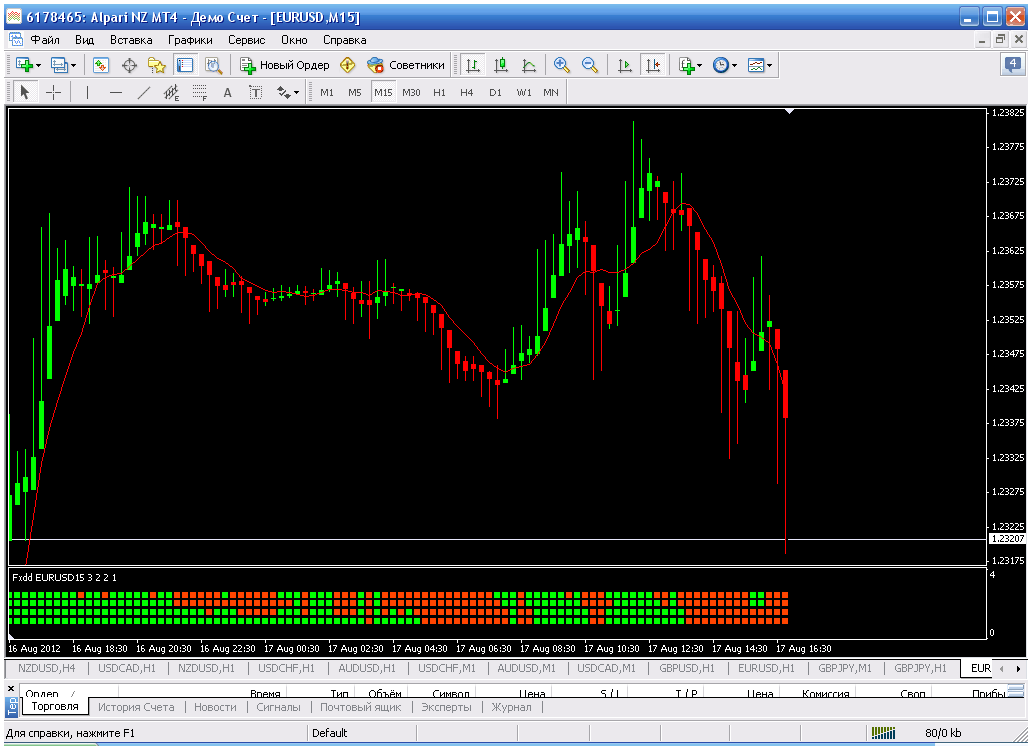The width and height of the screenshot is (1032, 746).
Task: Click the Periodicity clock icon
Action: tap(721, 65)
